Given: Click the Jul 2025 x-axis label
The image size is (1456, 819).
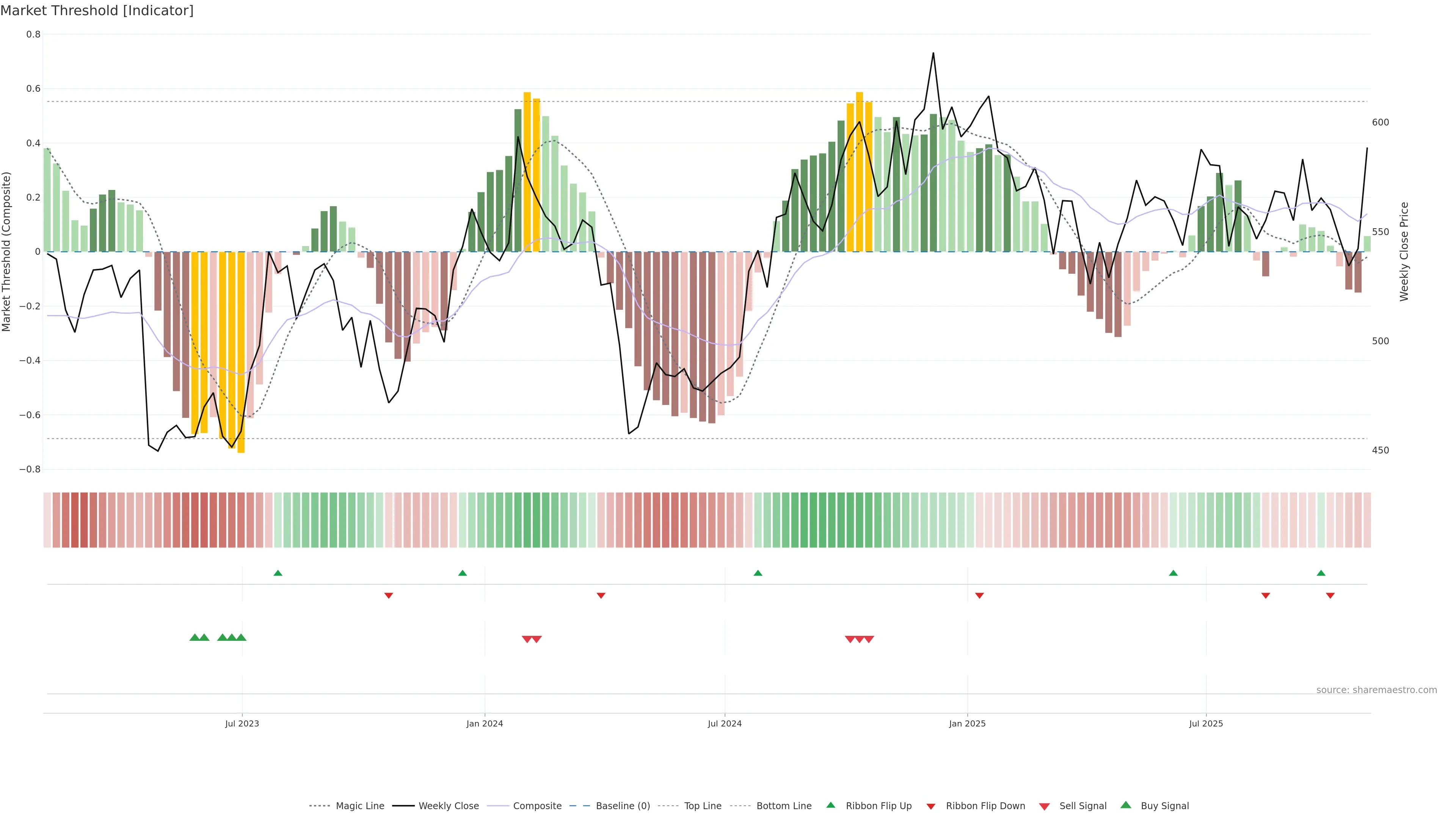Looking at the screenshot, I should [1206, 723].
